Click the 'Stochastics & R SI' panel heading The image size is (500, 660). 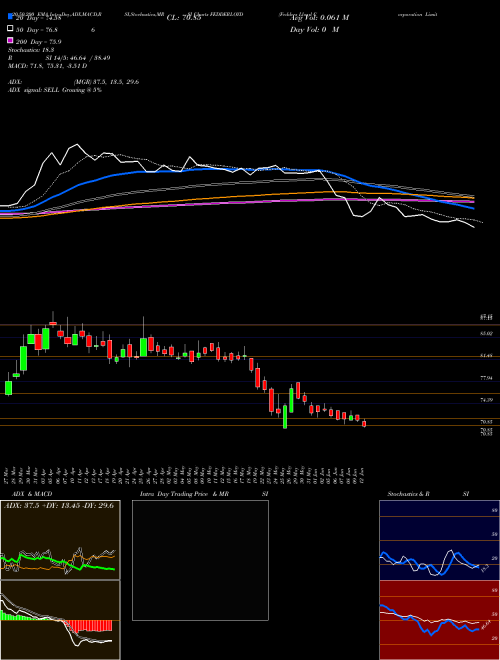click(428, 494)
